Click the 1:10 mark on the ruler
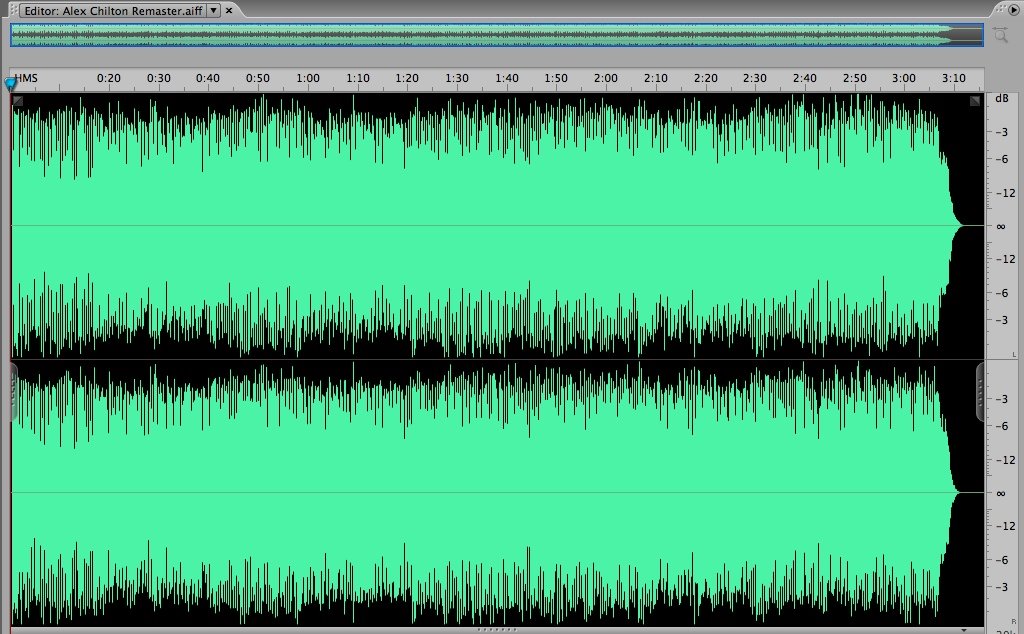1024x634 pixels. tap(357, 78)
